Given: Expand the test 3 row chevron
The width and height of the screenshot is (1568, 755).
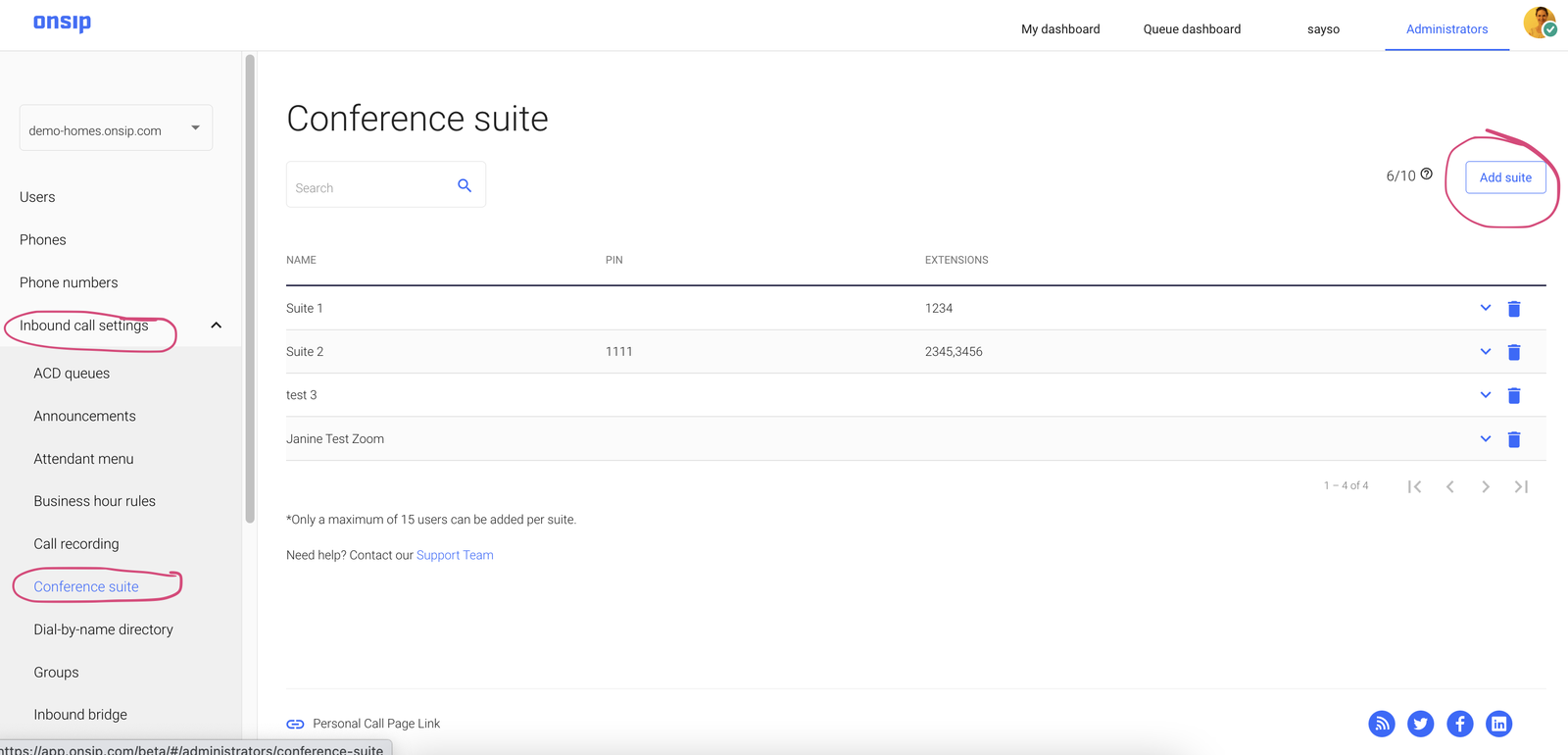Looking at the screenshot, I should click(1485, 395).
